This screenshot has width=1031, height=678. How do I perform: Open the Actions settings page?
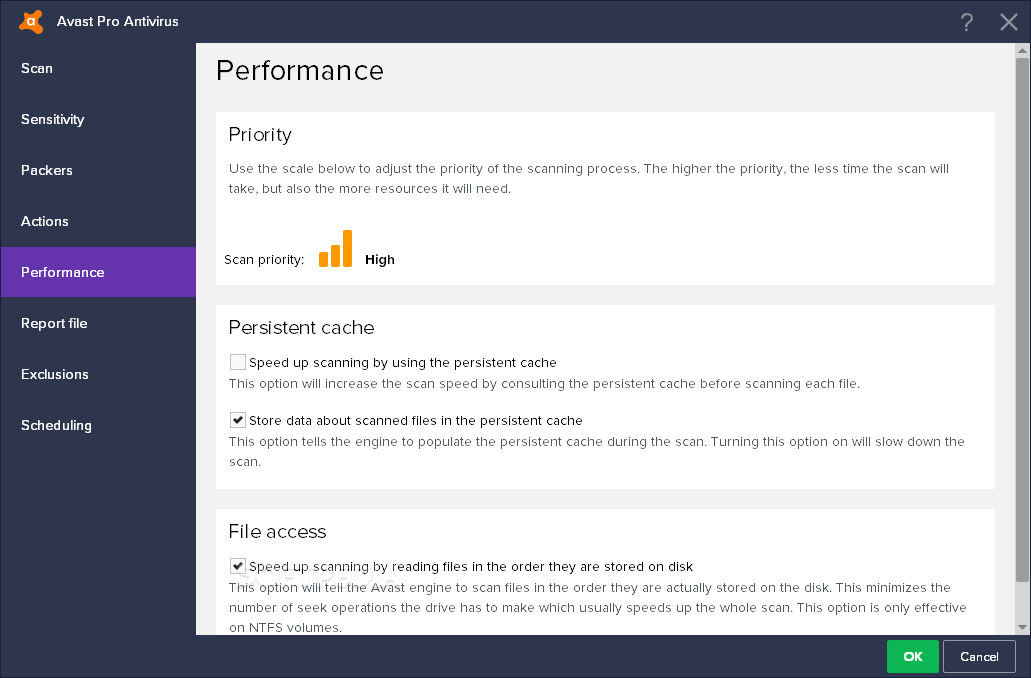pyautogui.click(x=45, y=221)
